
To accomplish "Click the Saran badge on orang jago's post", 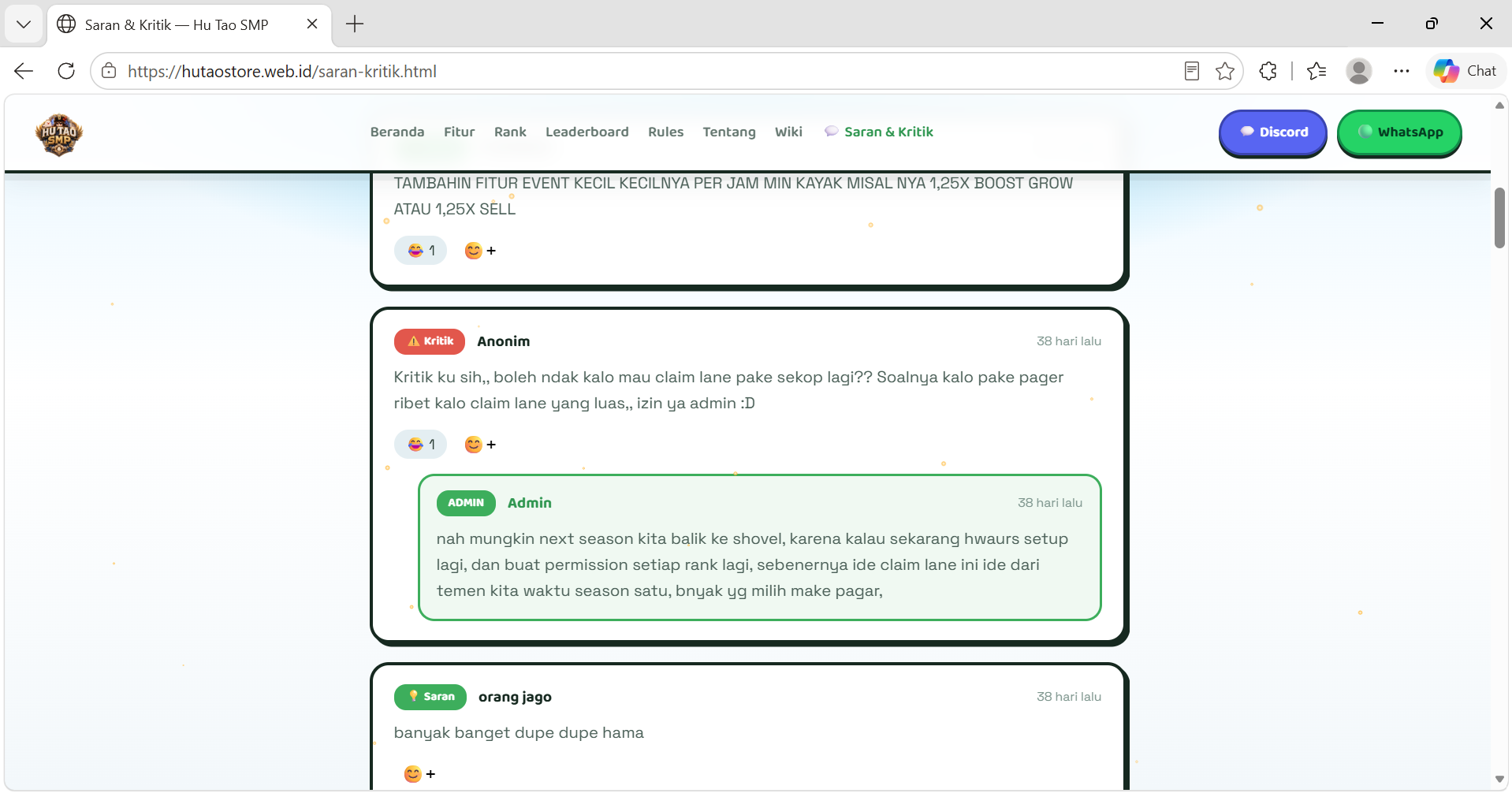I will (430, 697).
